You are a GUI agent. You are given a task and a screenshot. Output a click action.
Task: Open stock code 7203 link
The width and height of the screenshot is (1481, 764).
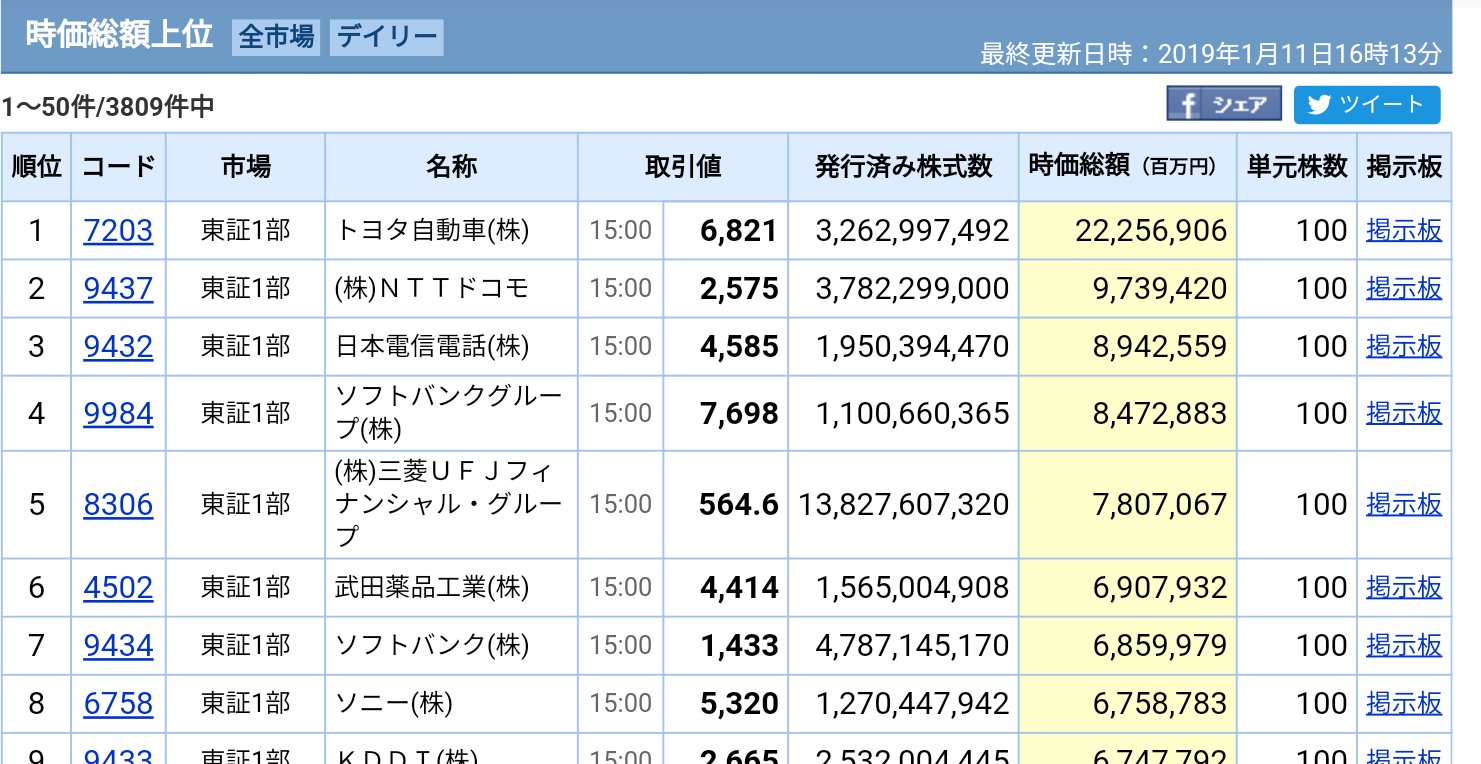pyautogui.click(x=118, y=231)
